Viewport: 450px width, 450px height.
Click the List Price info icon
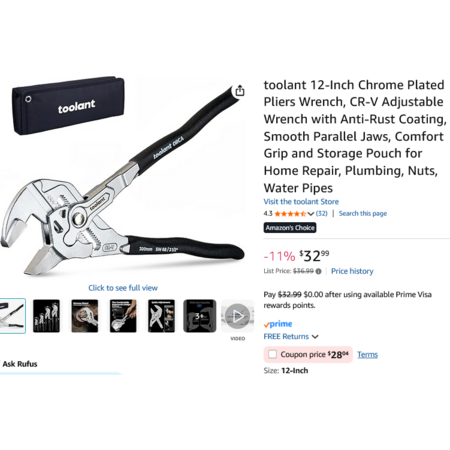point(318,271)
